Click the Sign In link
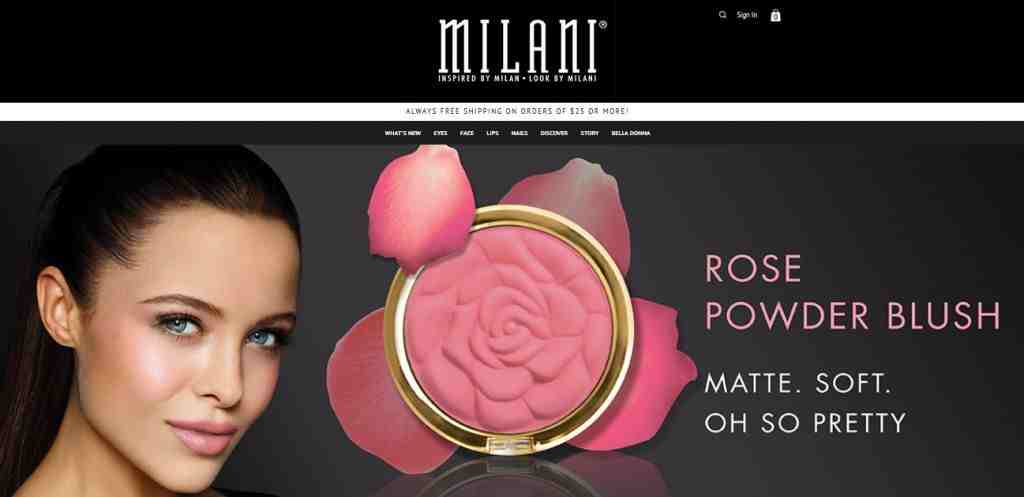This screenshot has width=1024, height=497. [x=747, y=14]
